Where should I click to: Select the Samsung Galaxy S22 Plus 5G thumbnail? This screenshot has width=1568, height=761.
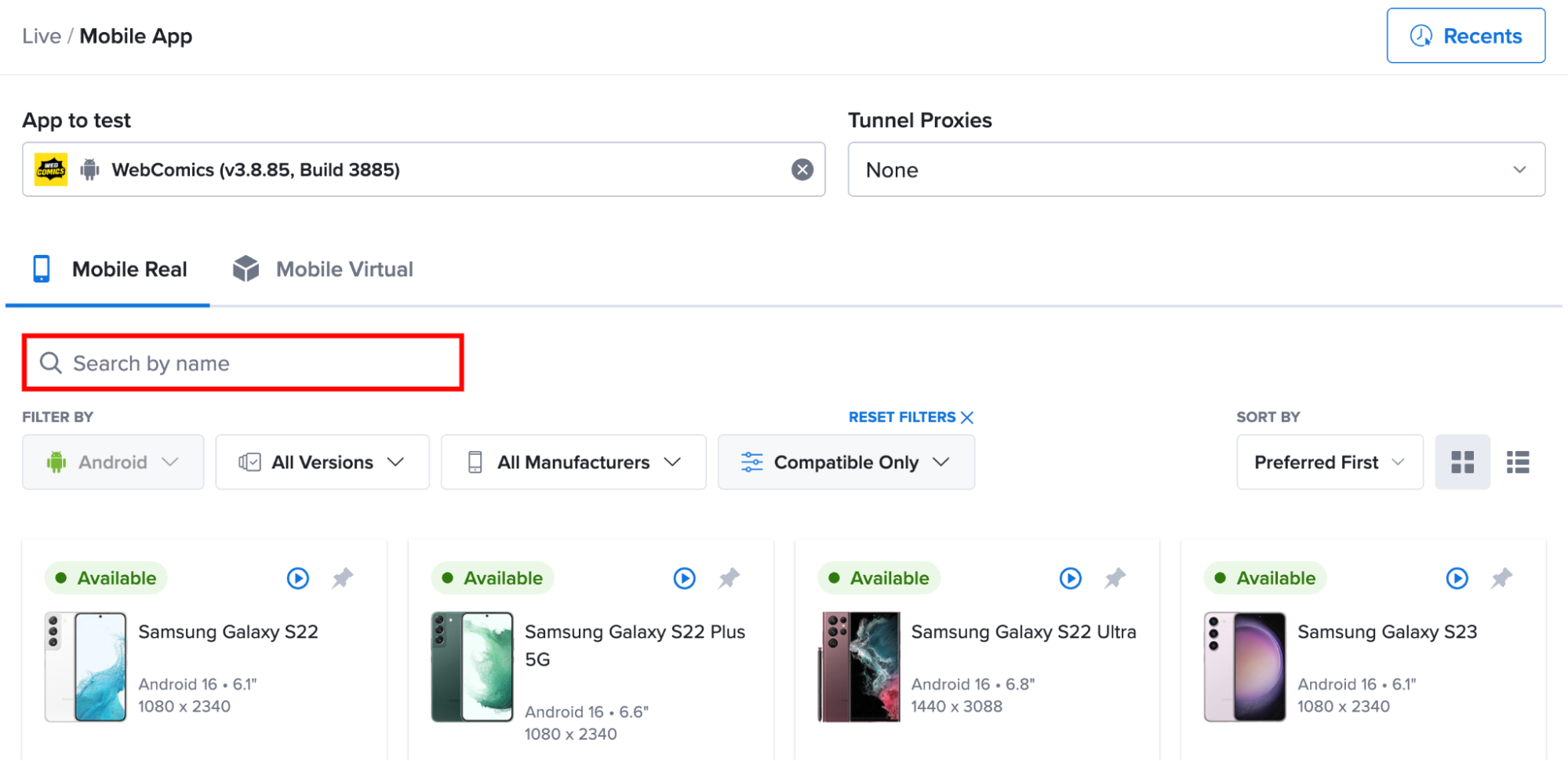[472, 667]
